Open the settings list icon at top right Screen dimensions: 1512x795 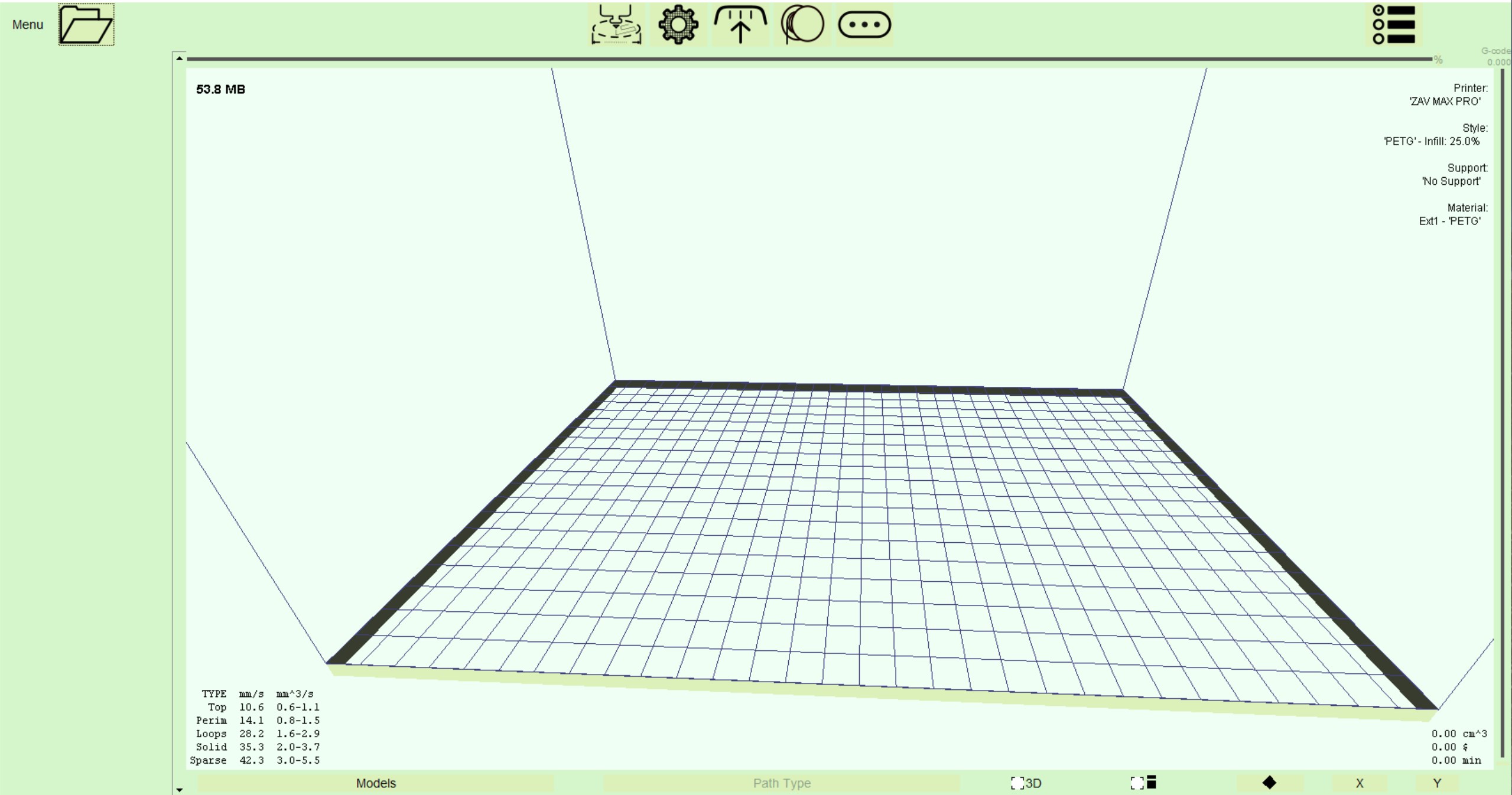(1393, 25)
